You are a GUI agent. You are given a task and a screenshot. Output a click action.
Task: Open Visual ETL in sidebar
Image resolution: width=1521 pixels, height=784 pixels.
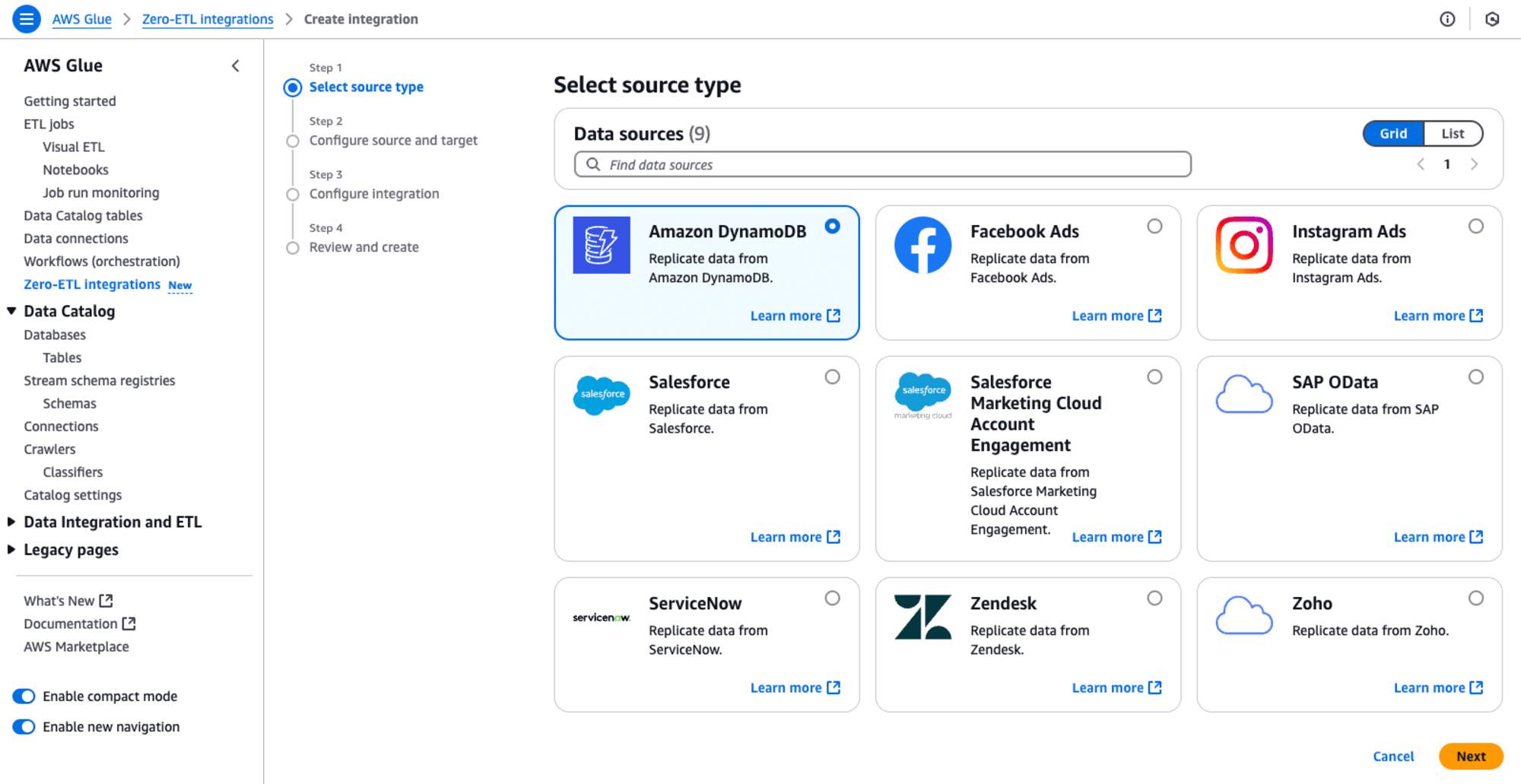coord(74,147)
